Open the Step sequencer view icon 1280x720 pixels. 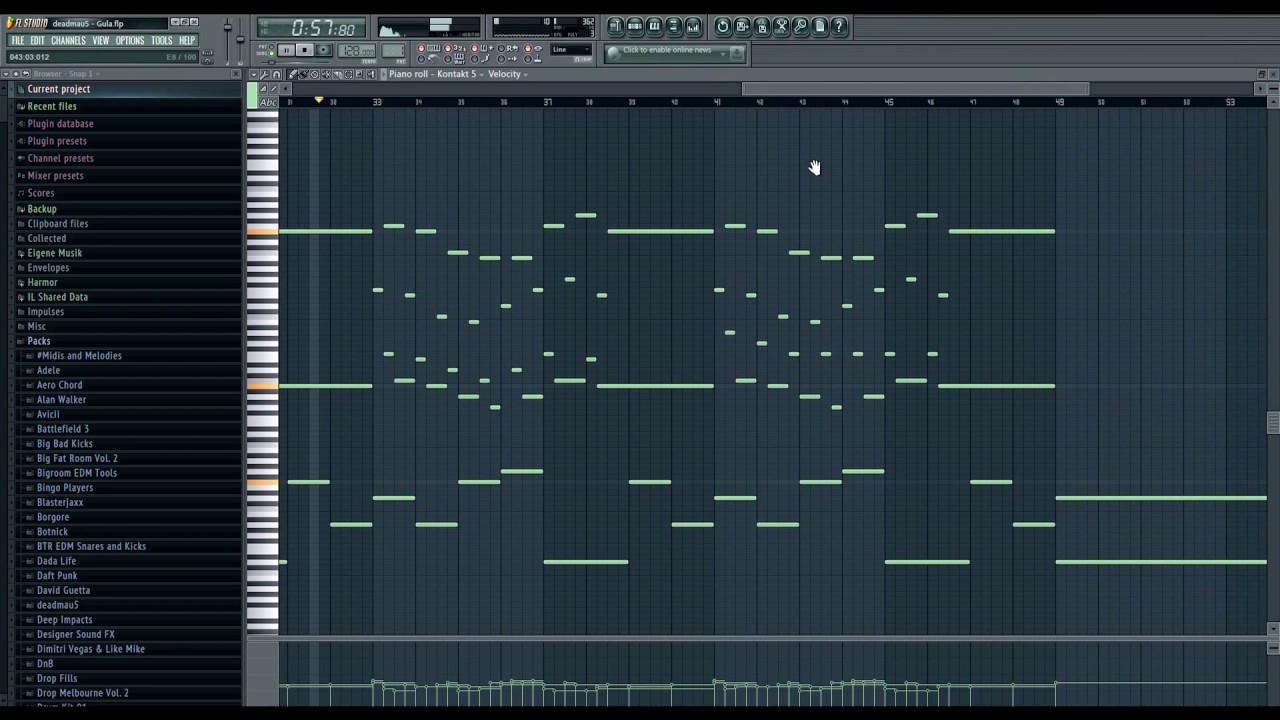click(x=635, y=26)
